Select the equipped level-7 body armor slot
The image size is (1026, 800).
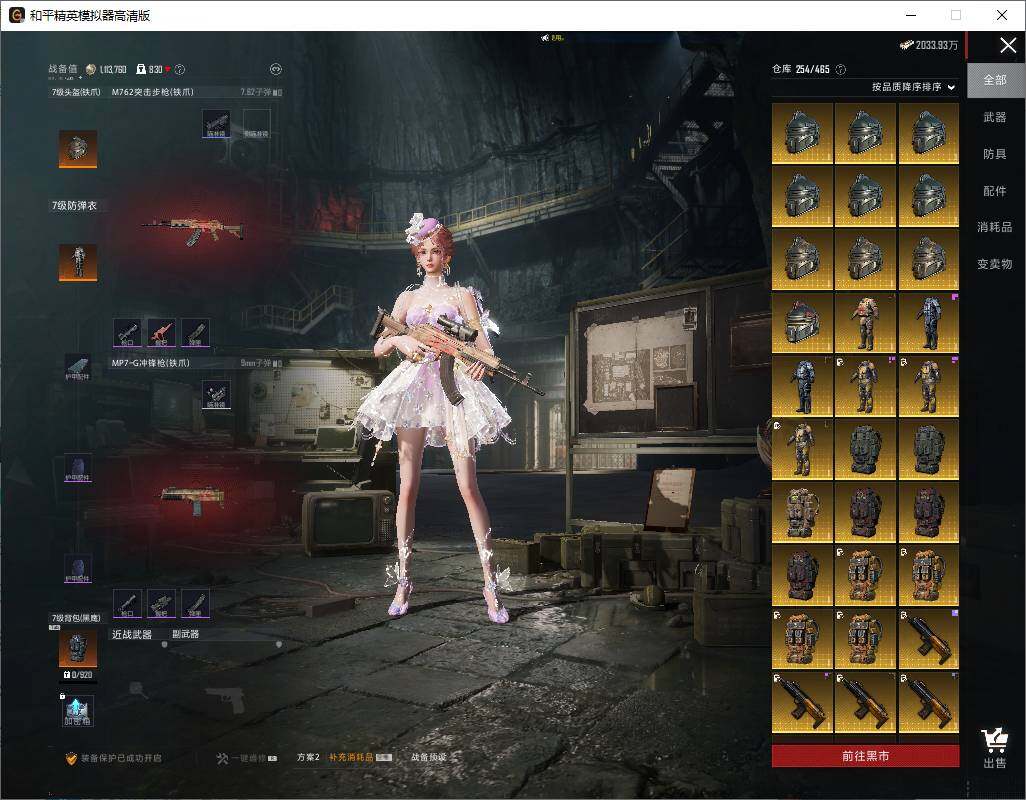tap(78, 262)
